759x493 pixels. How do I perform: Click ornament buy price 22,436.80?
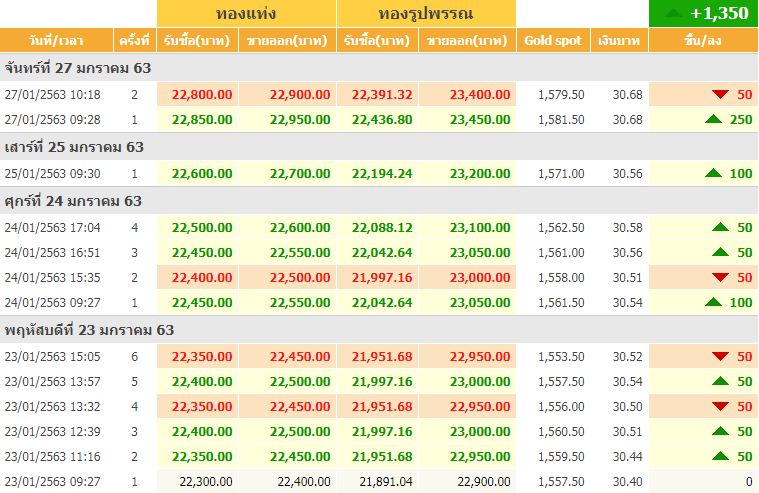coord(382,120)
